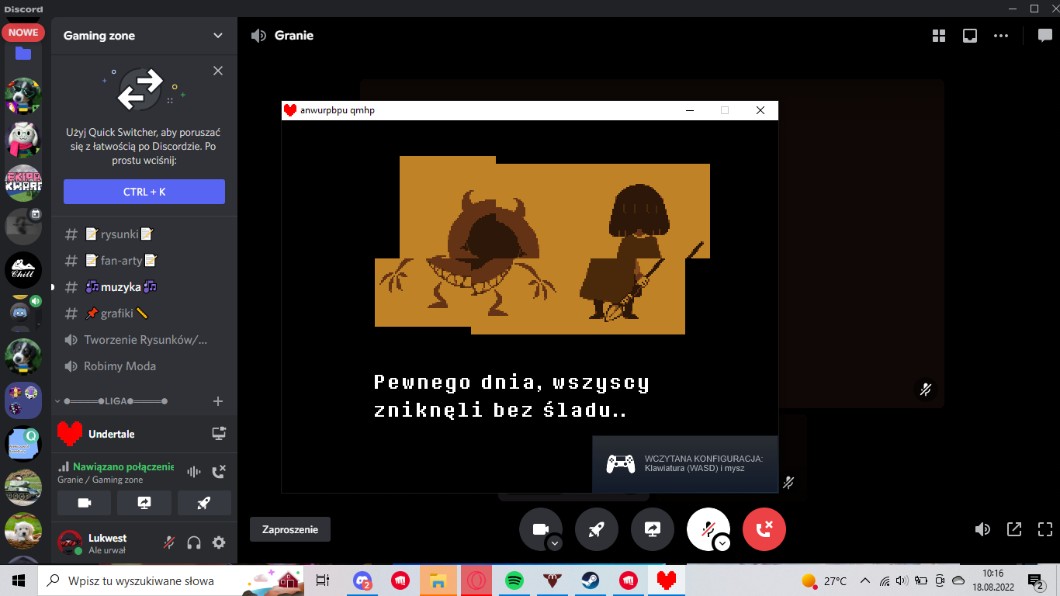Collapse the LIGA channel category
This screenshot has height=596, width=1060.
click(110, 401)
